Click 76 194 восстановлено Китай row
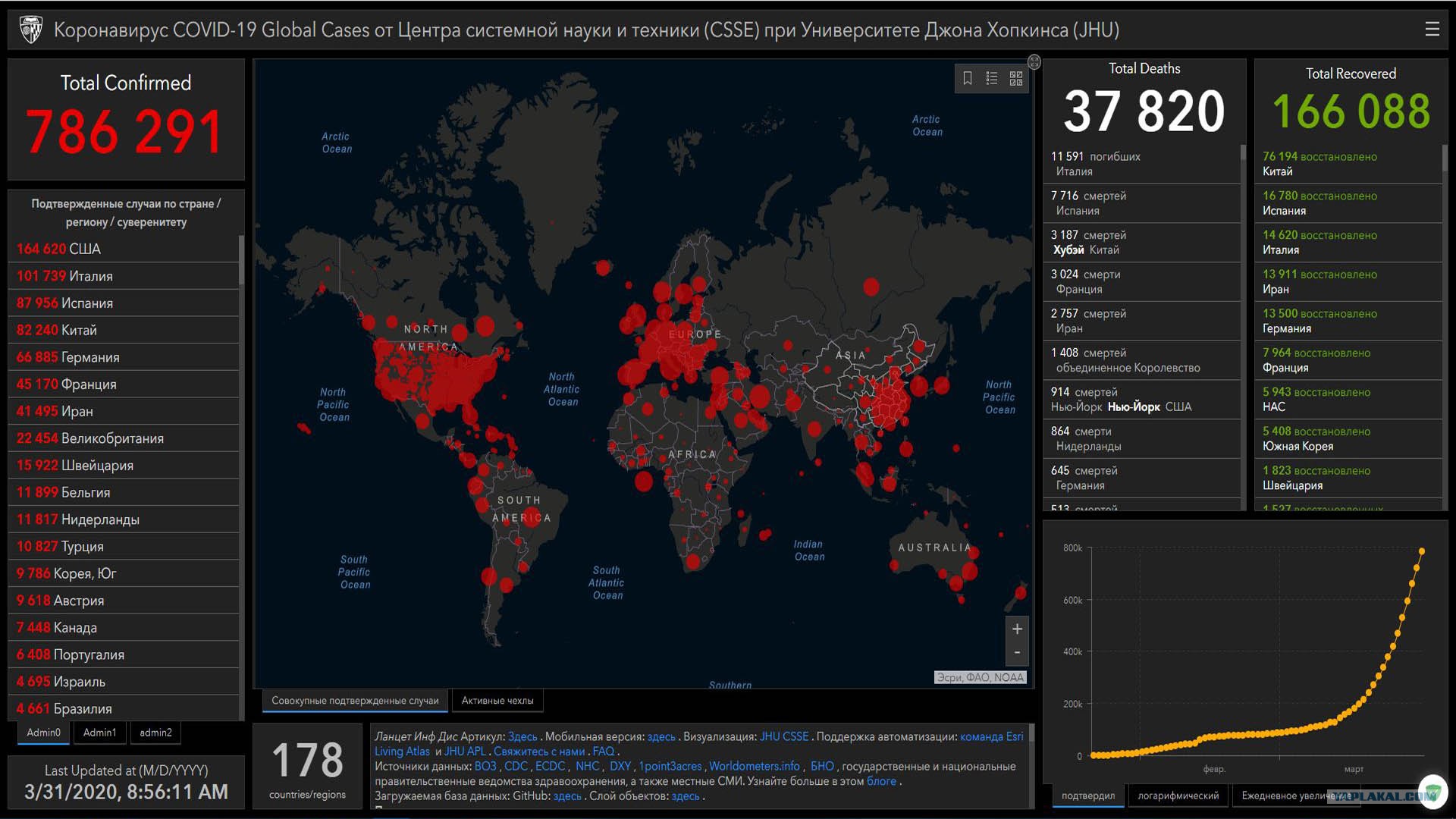Screen dimensions: 1456x819 click(1349, 164)
